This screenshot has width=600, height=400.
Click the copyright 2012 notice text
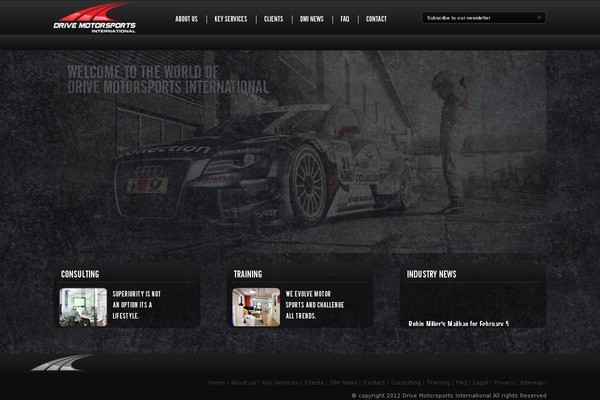tap(449, 395)
